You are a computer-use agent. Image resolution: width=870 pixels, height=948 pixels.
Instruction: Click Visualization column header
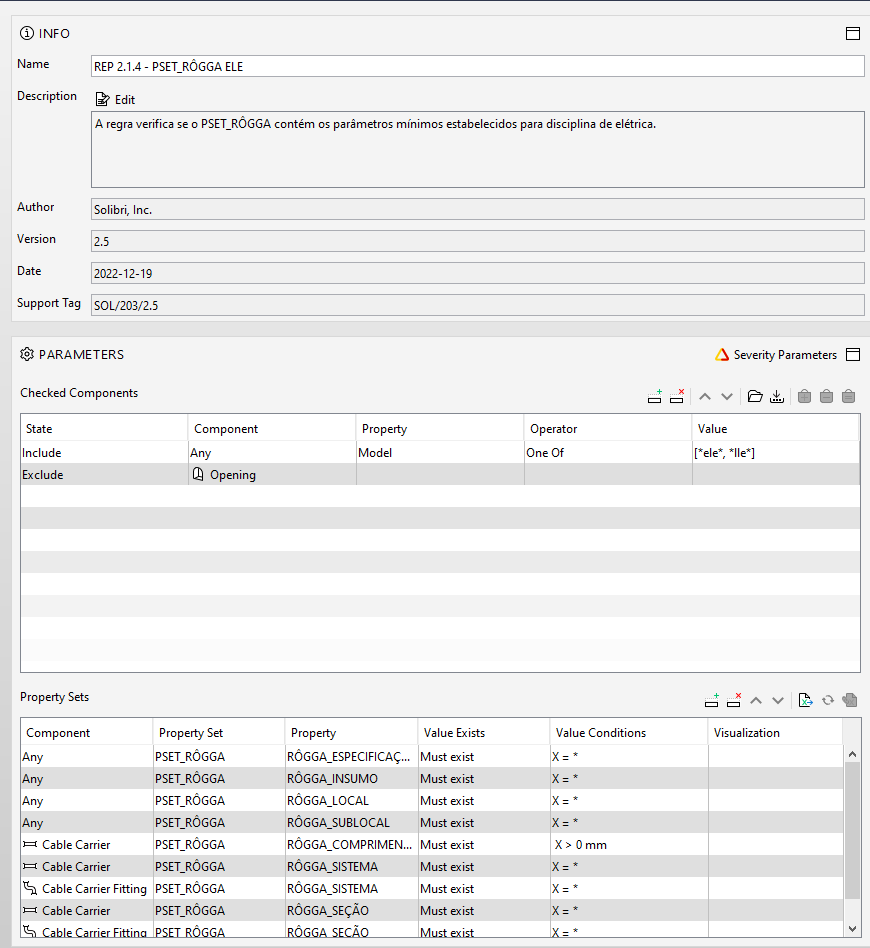pyautogui.click(x=775, y=733)
